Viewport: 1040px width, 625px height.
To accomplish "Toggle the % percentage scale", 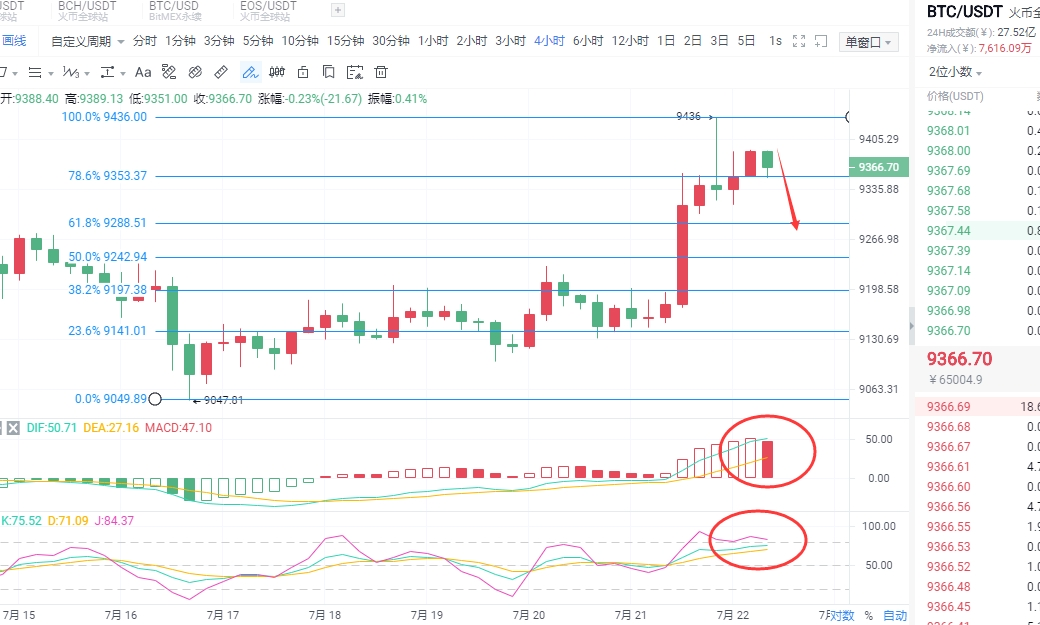I will 869,615.
